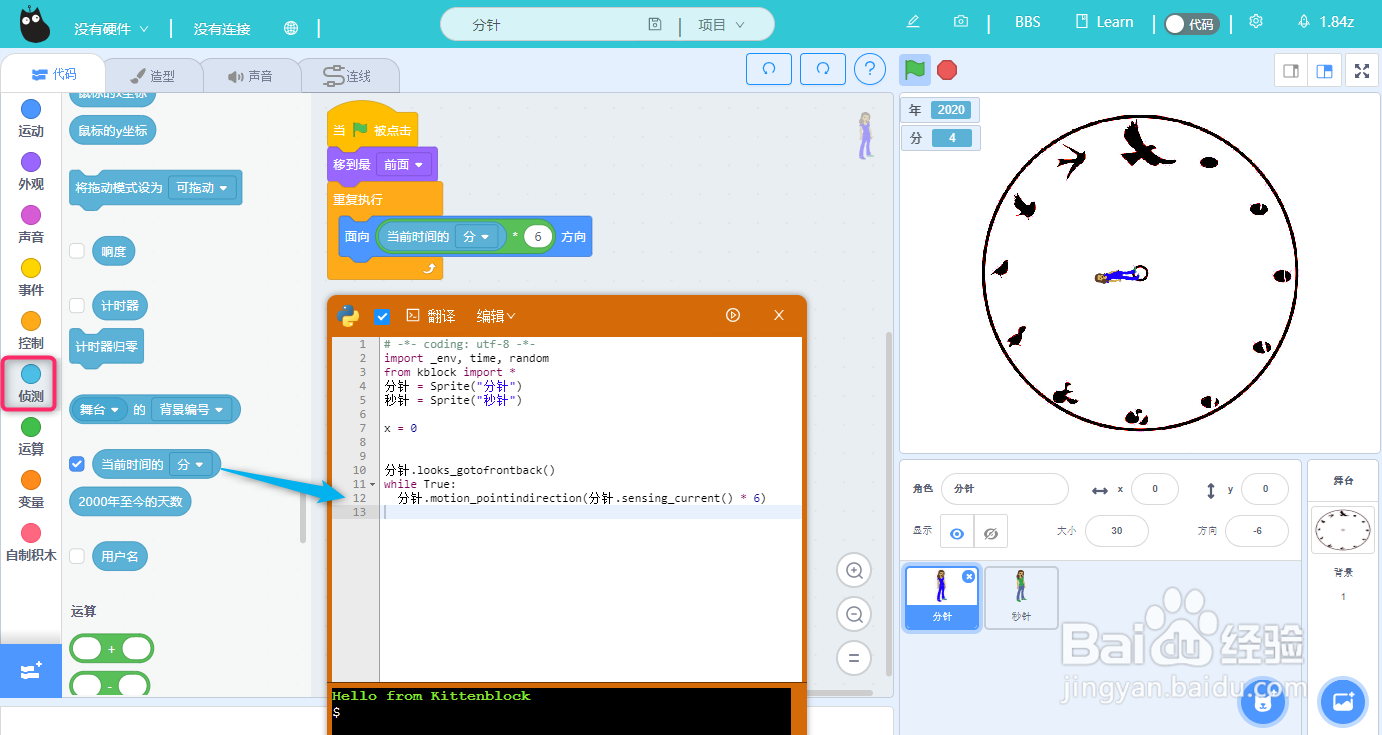Click the save disk icon in project bar

coord(655,25)
